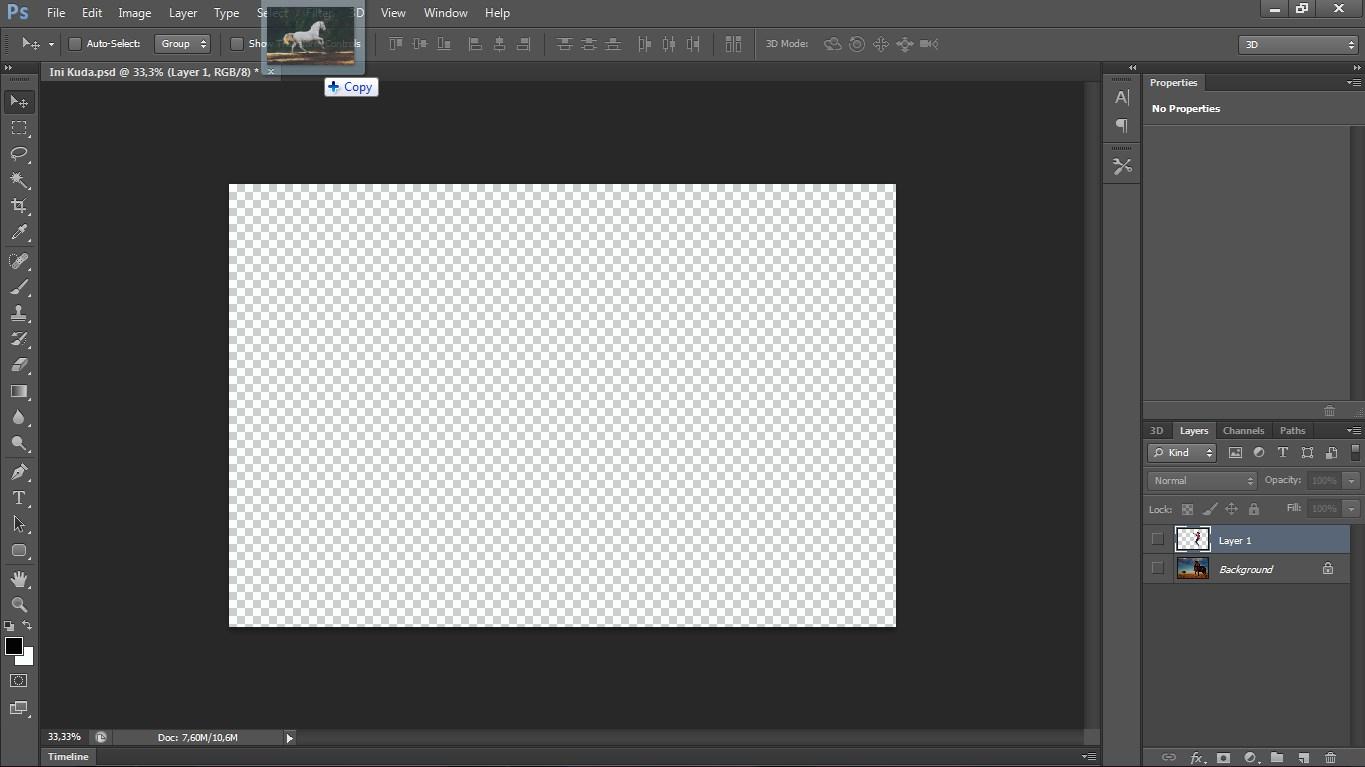Select the Clone Stamp tool
The height and width of the screenshot is (767, 1365).
[x=19, y=313]
